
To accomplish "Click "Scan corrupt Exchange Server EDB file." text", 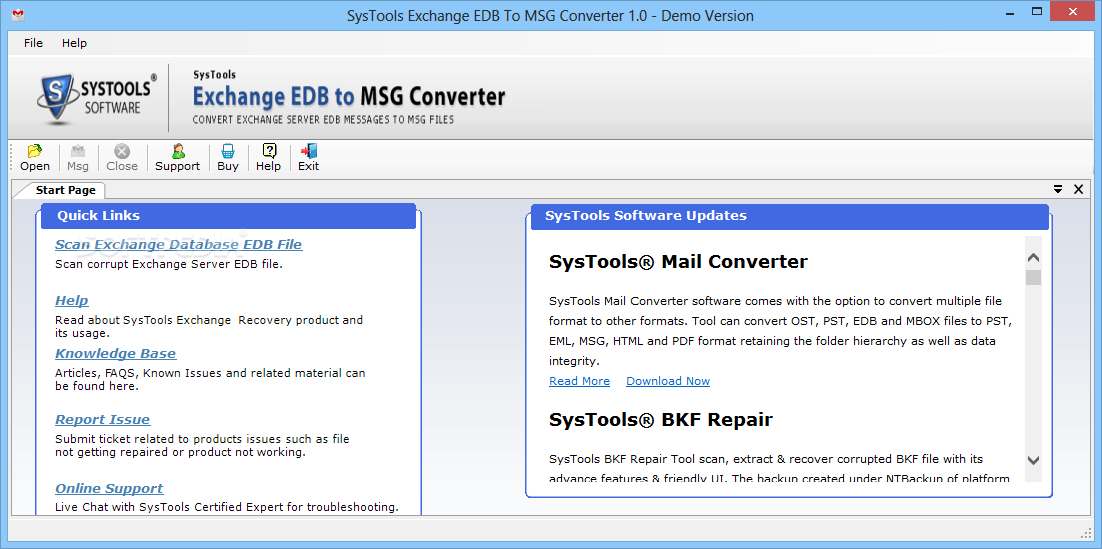I will (x=169, y=265).
